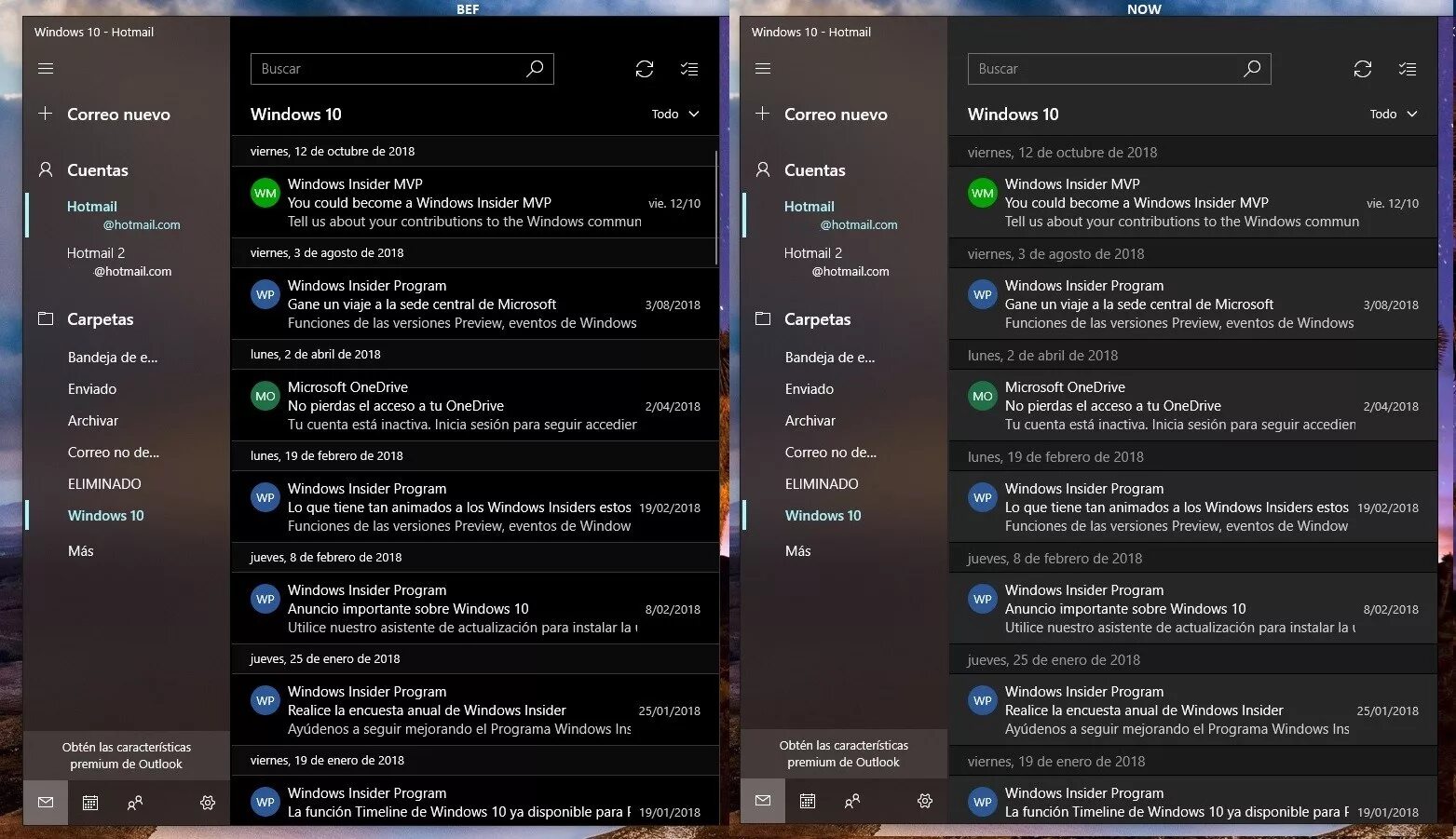Click the WM avatar in the right window
This screenshot has height=839, width=1456.
pyautogui.click(x=983, y=193)
